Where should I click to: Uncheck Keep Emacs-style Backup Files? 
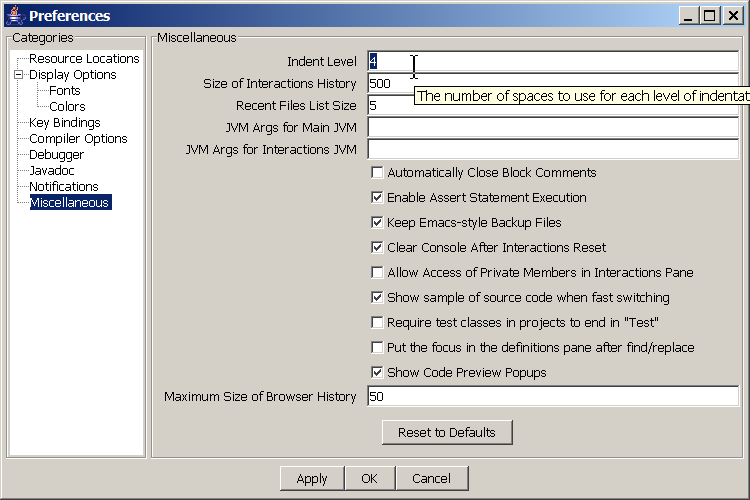point(377,223)
